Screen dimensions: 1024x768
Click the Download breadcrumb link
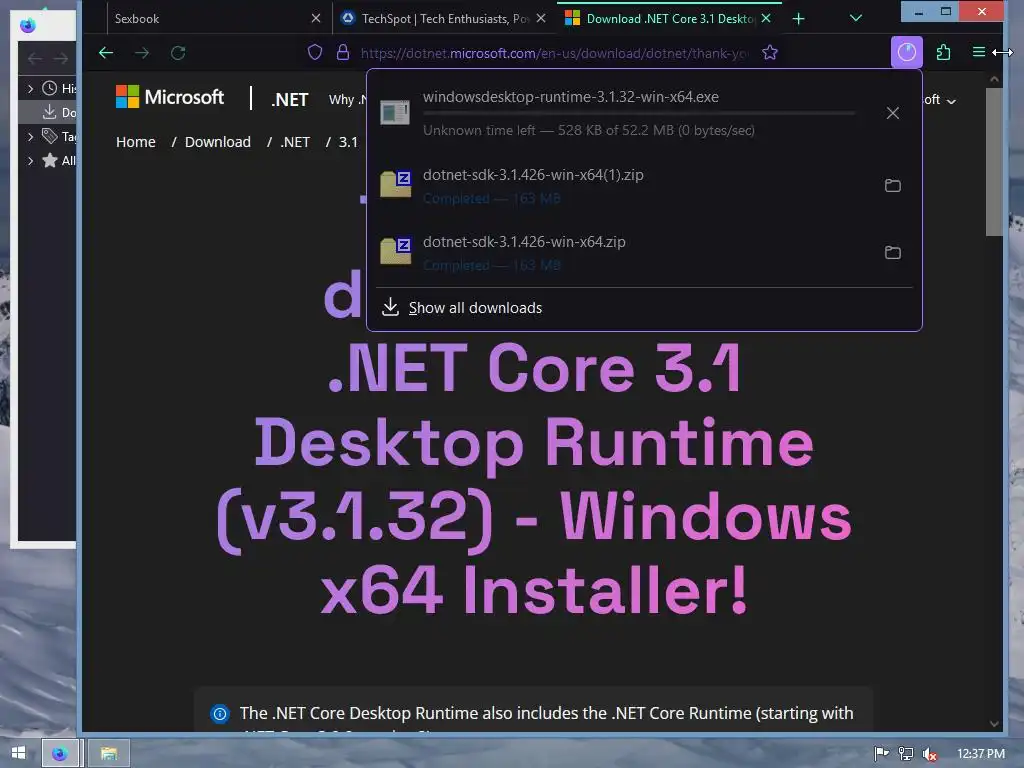(x=217, y=142)
